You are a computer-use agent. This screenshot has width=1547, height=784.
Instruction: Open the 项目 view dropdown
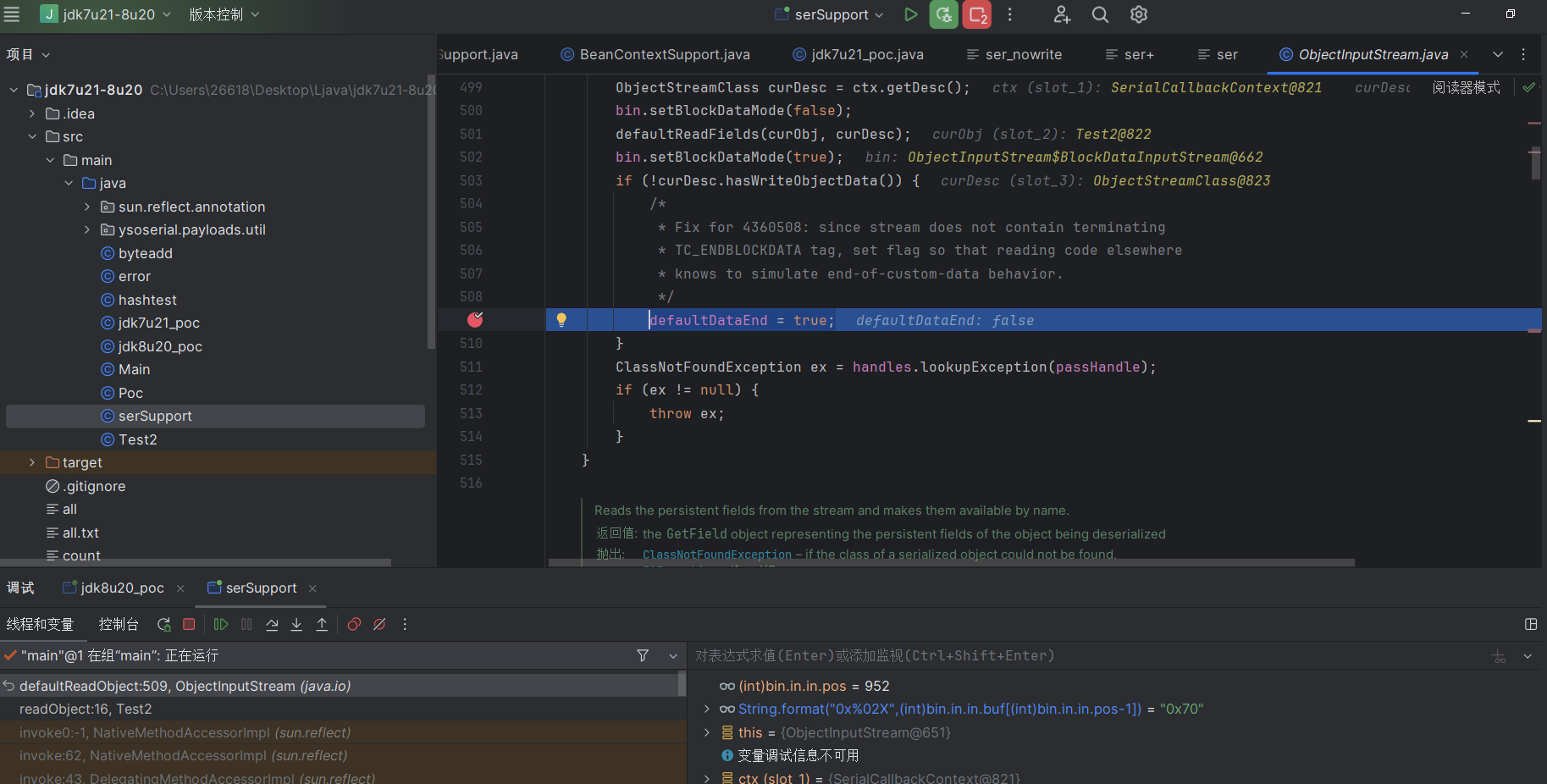(x=28, y=54)
